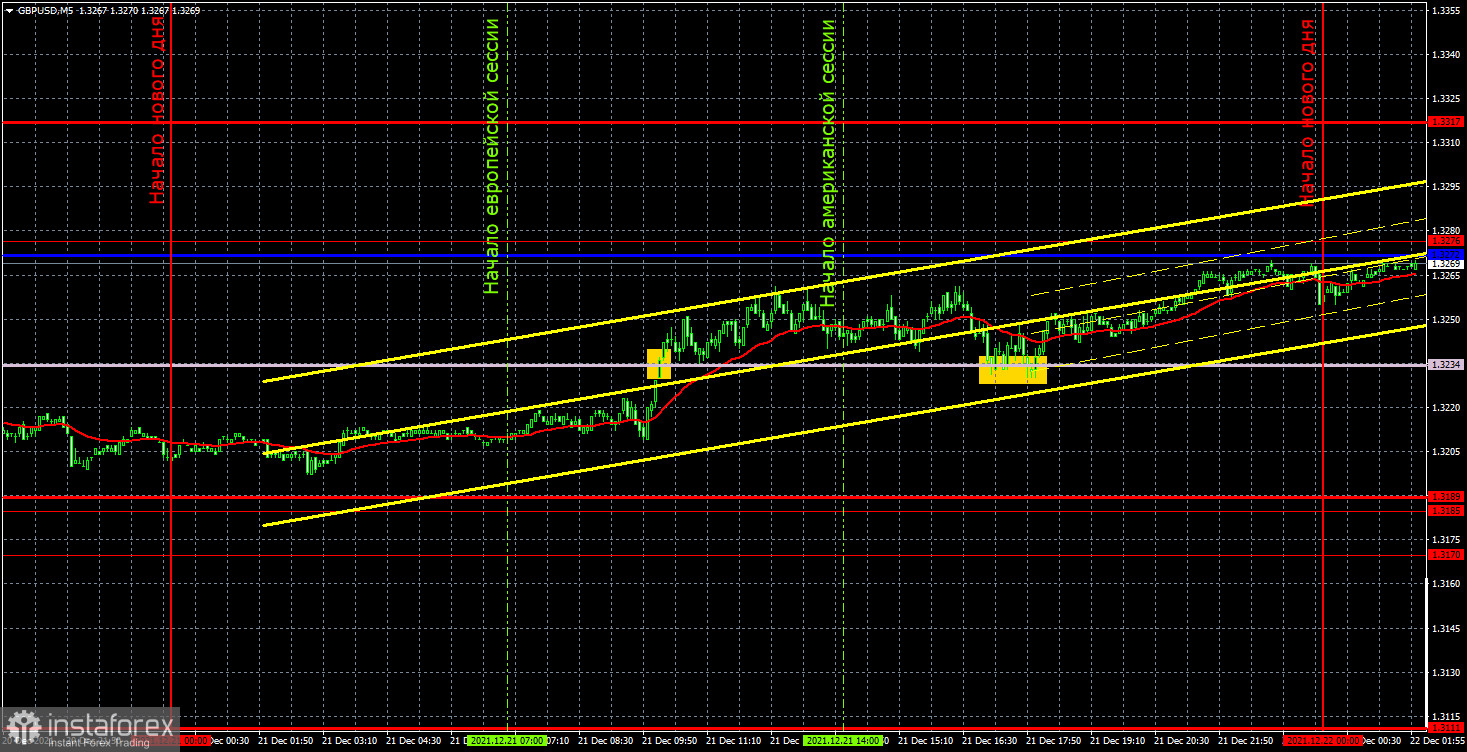
Task: Select the right 'Начало нового дня' vertical label
Action: [x=1307, y=111]
